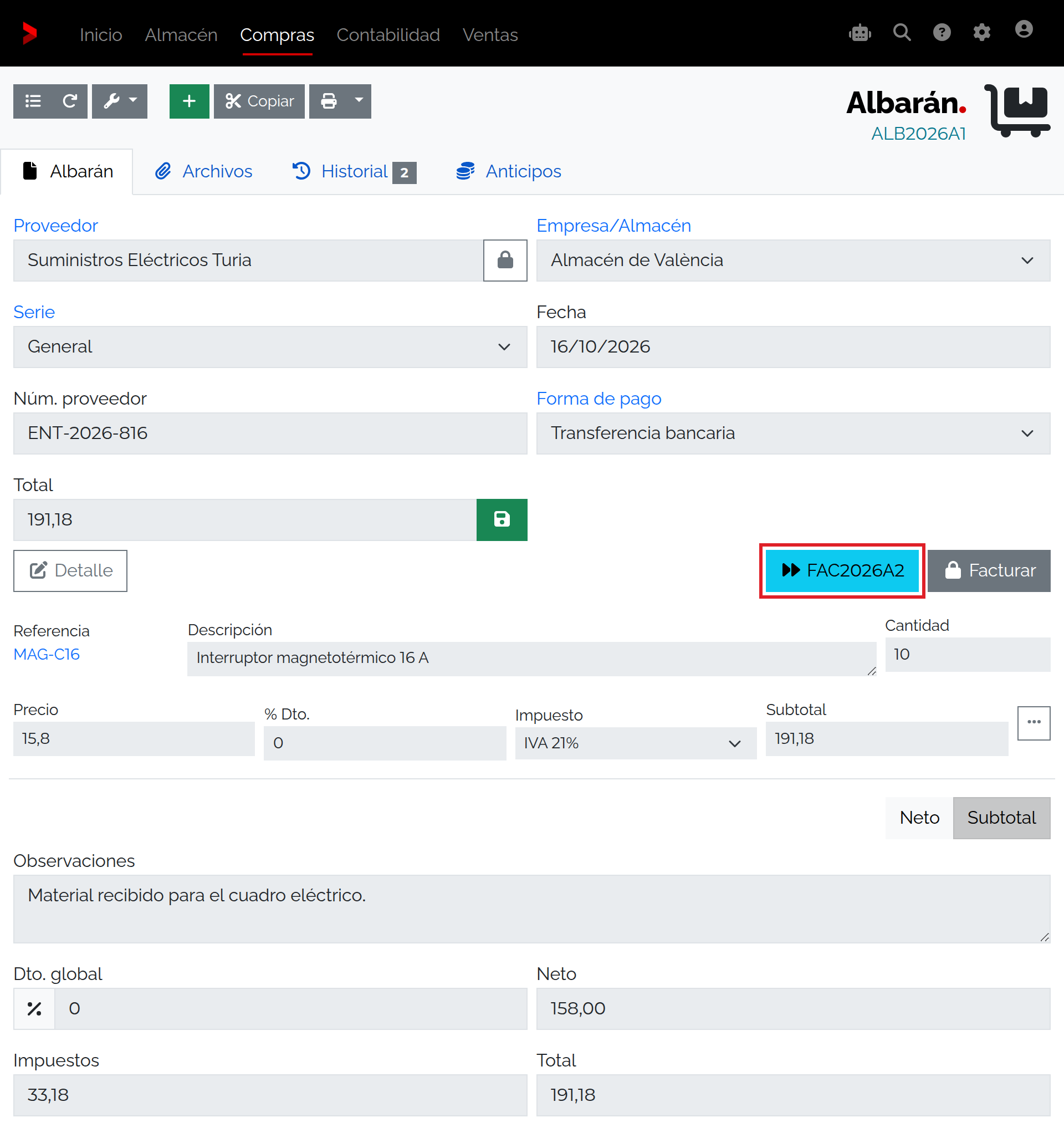The width and height of the screenshot is (1064, 1143).
Task: Expand the Forma de pago dropdown
Action: (x=792, y=433)
